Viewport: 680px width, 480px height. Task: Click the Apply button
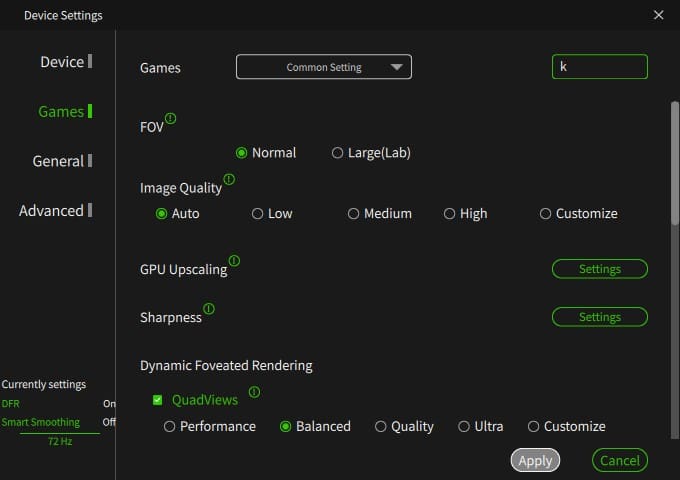[x=535, y=460]
